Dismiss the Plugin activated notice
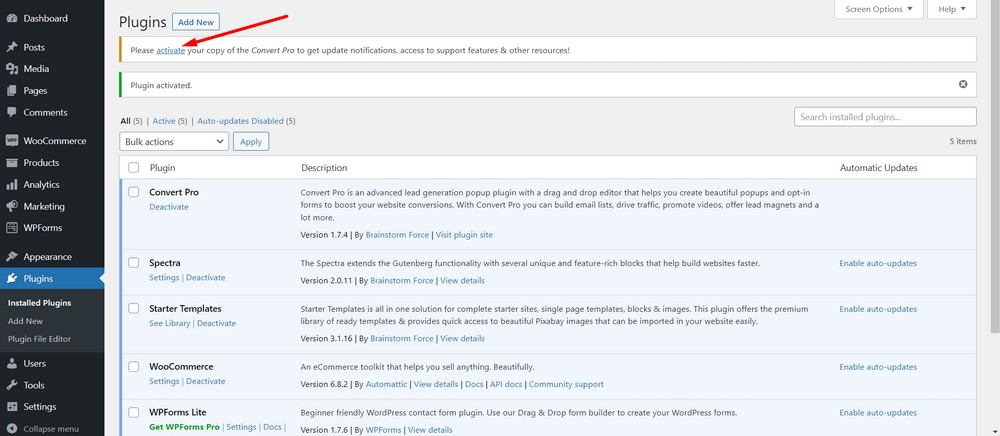Viewport: 1000px width, 436px height. (x=963, y=84)
